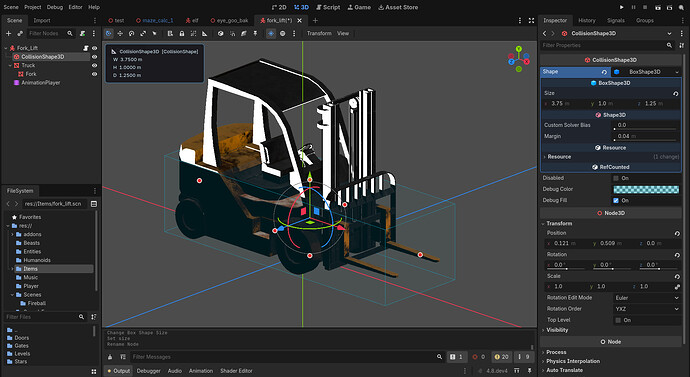Toggle preview sun icon in viewport toolbar
This screenshot has height=377, width=690.
[271, 33]
